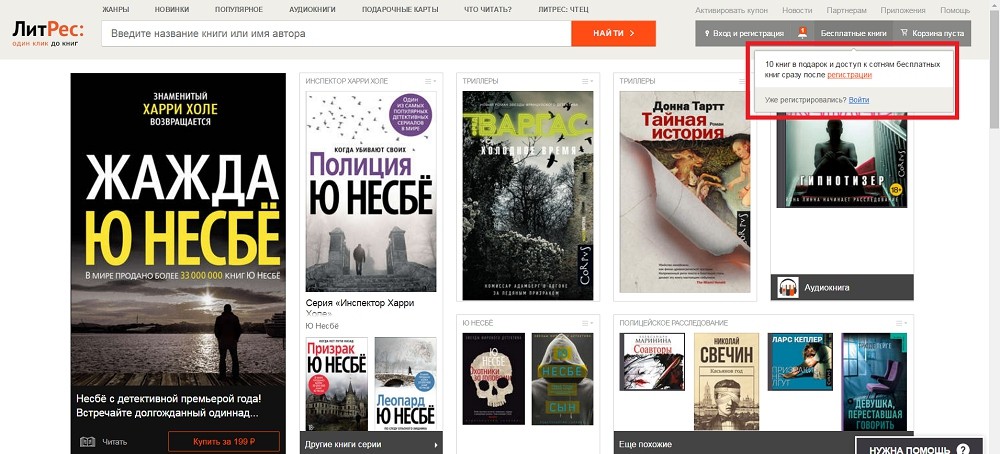Click the Полицейское расследование heading

(x=673, y=323)
